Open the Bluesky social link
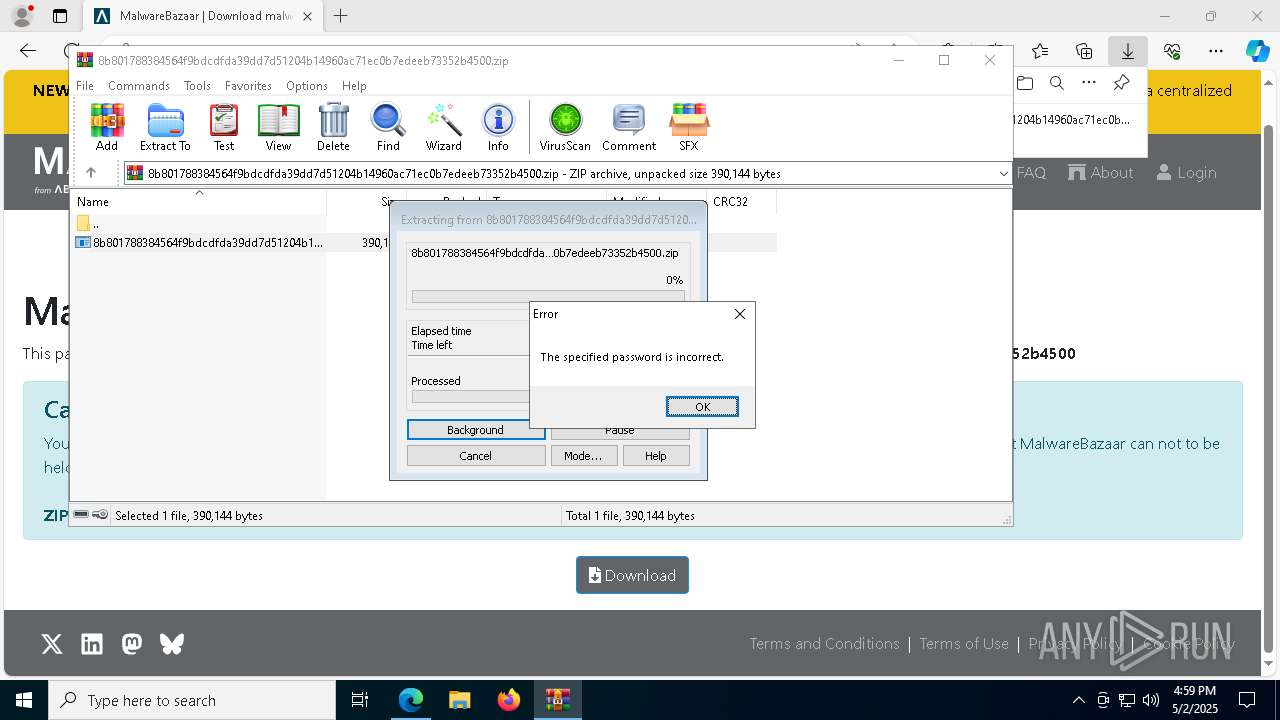 [172, 644]
